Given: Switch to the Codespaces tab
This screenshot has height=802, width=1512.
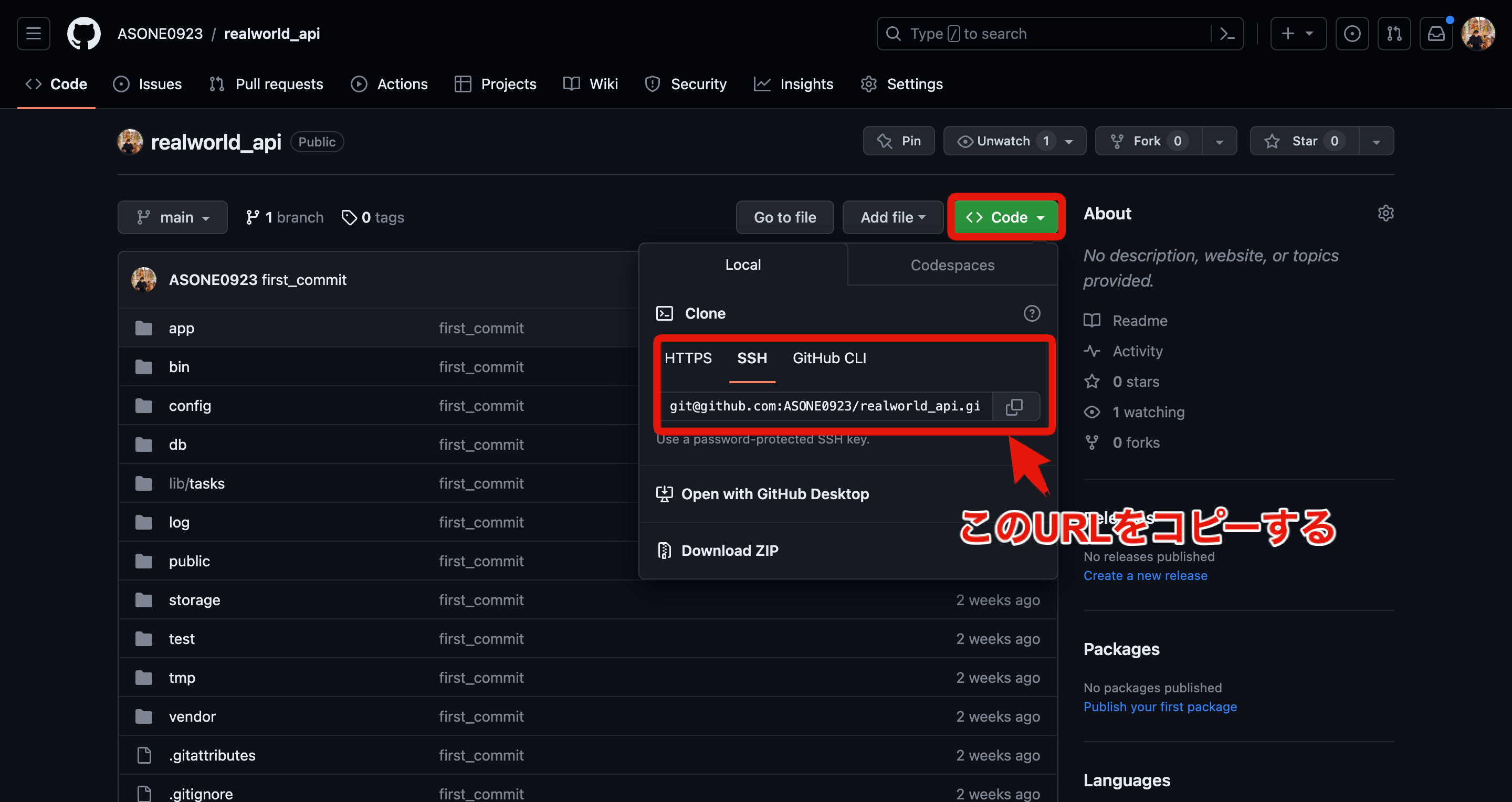Looking at the screenshot, I should pos(952,265).
